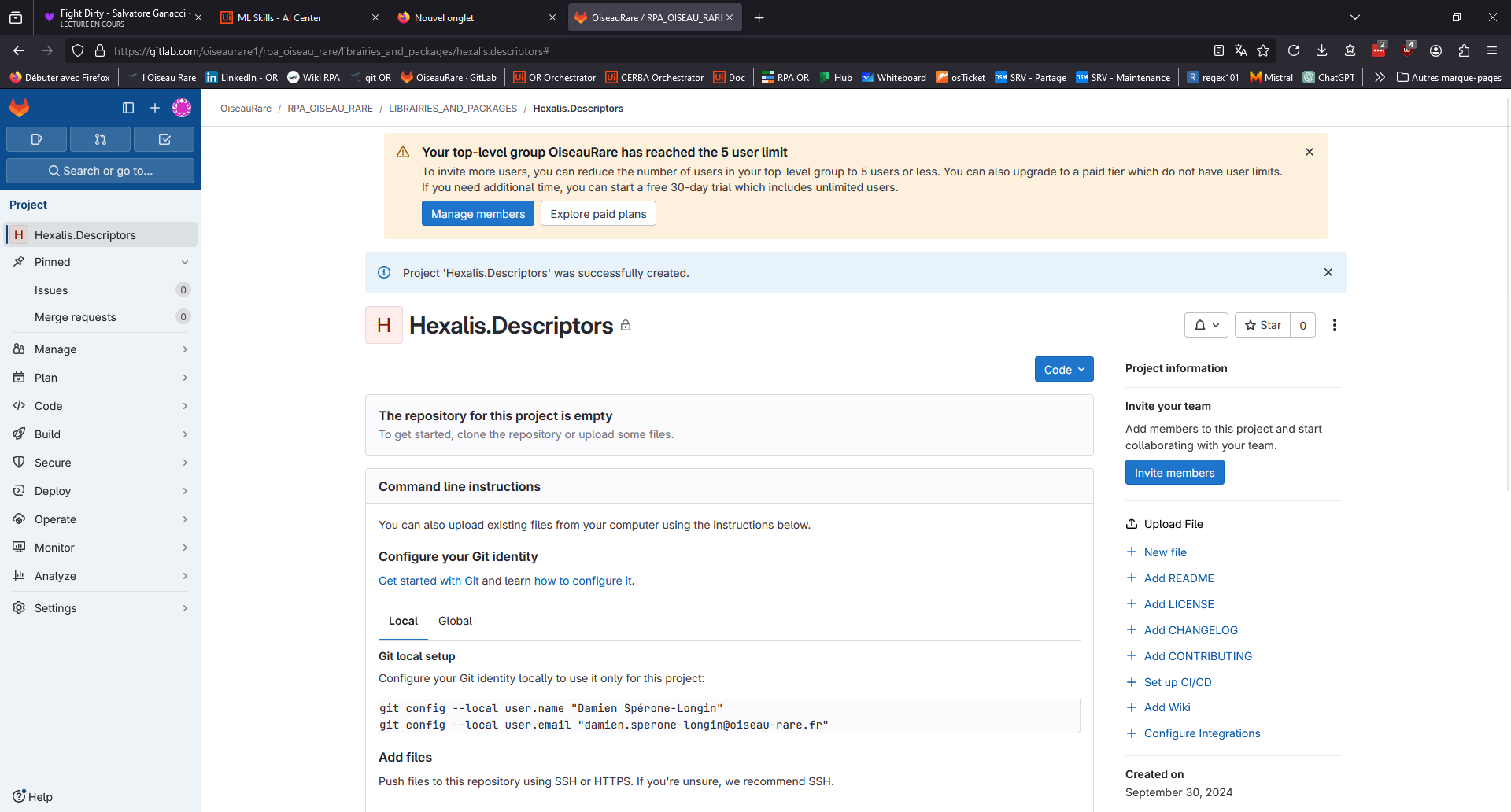This screenshot has width=1511, height=812.
Task: Open the Code dropdown button
Action: click(x=1063, y=369)
